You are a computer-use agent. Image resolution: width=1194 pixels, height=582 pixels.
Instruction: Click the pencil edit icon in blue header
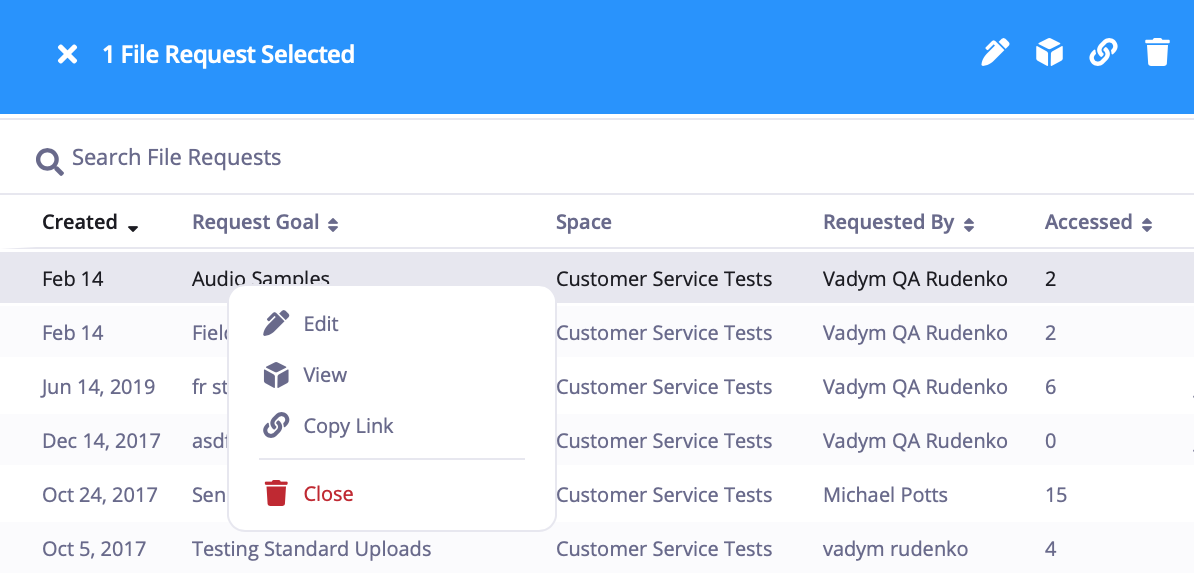coord(995,53)
